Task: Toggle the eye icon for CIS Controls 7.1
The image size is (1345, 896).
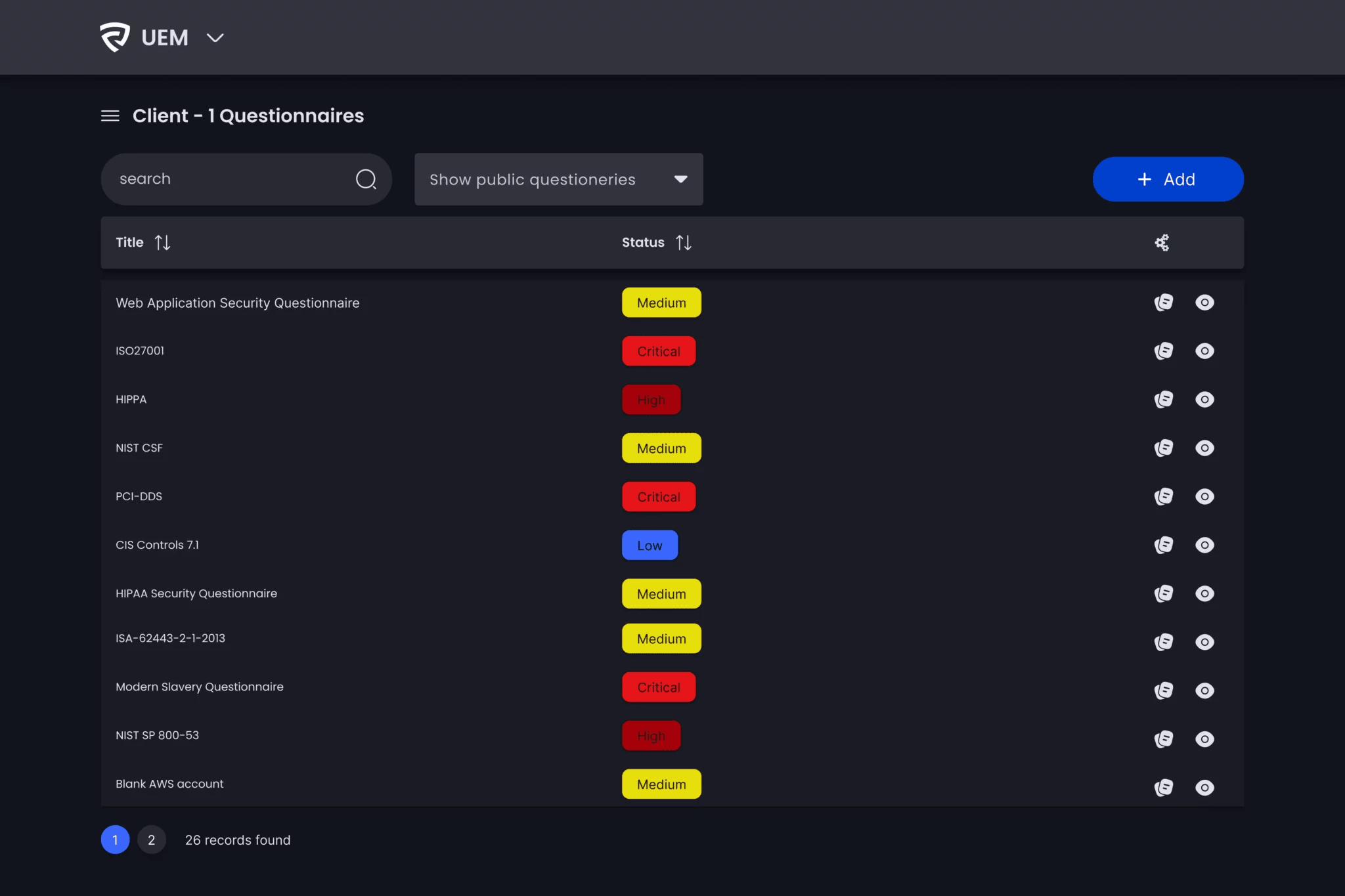Action: [x=1204, y=545]
